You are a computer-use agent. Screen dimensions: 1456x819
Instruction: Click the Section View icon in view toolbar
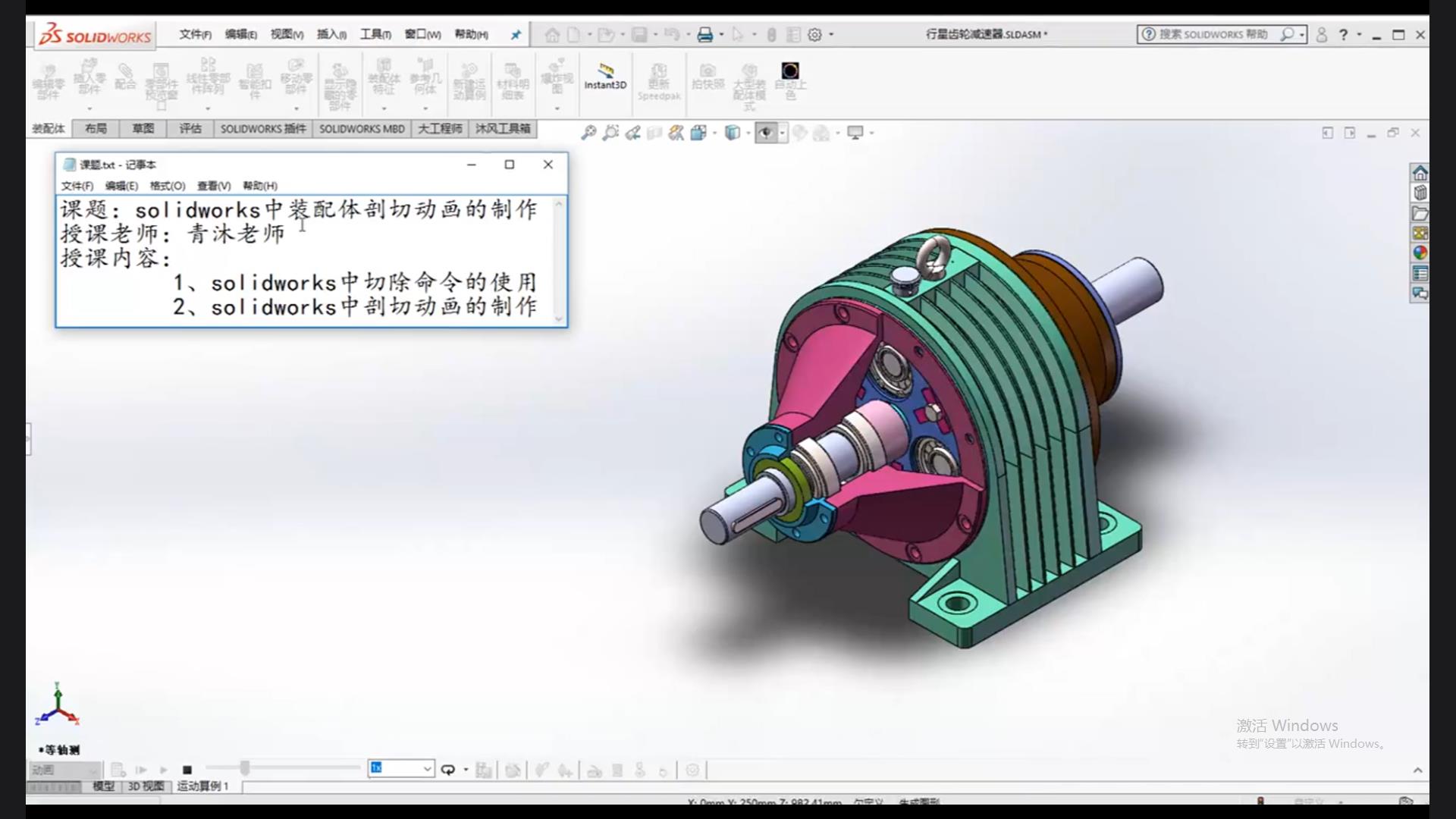pos(654,133)
